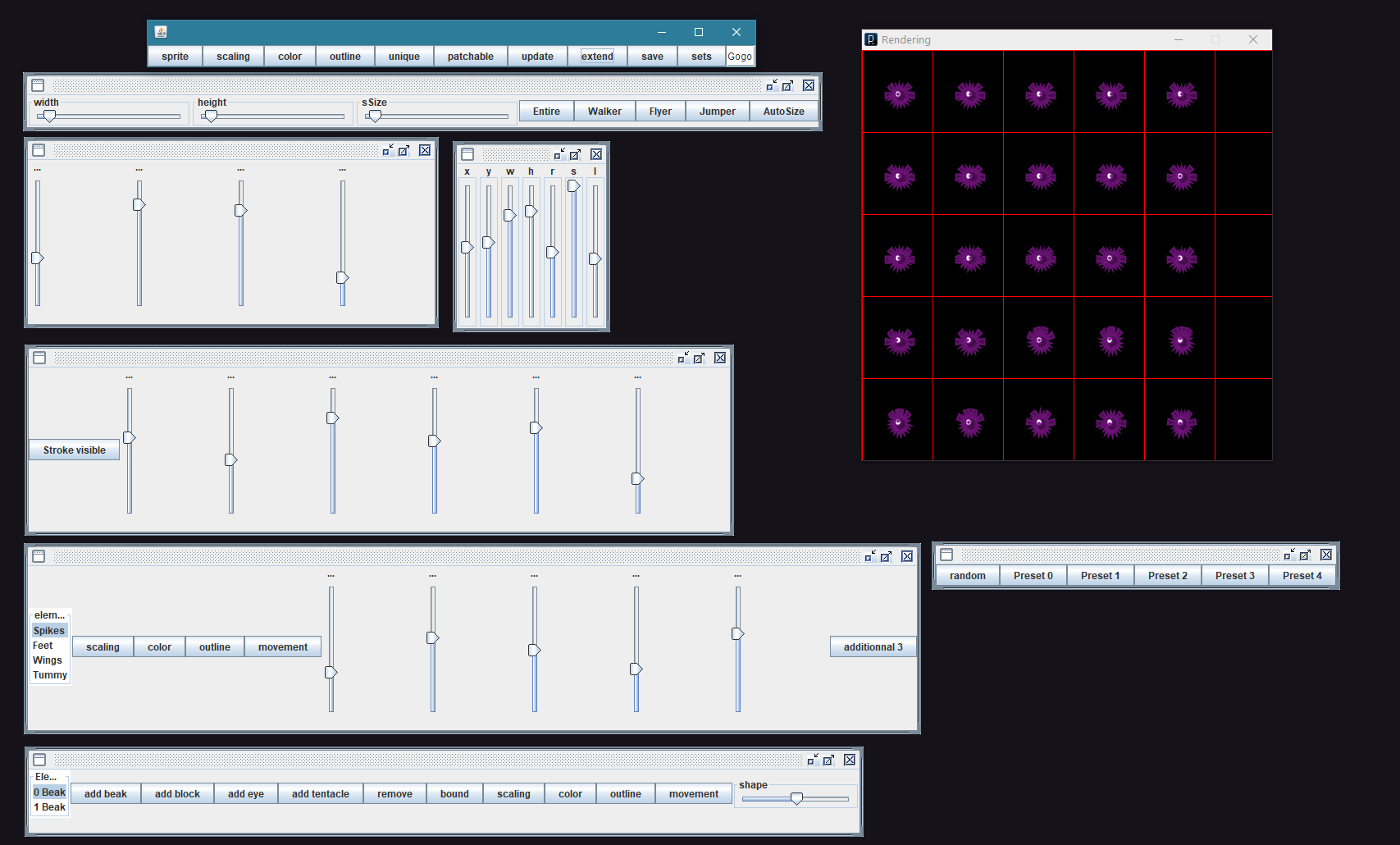Open the system menu icon of the Stroke visible panel
1400x845 pixels.
coord(39,358)
